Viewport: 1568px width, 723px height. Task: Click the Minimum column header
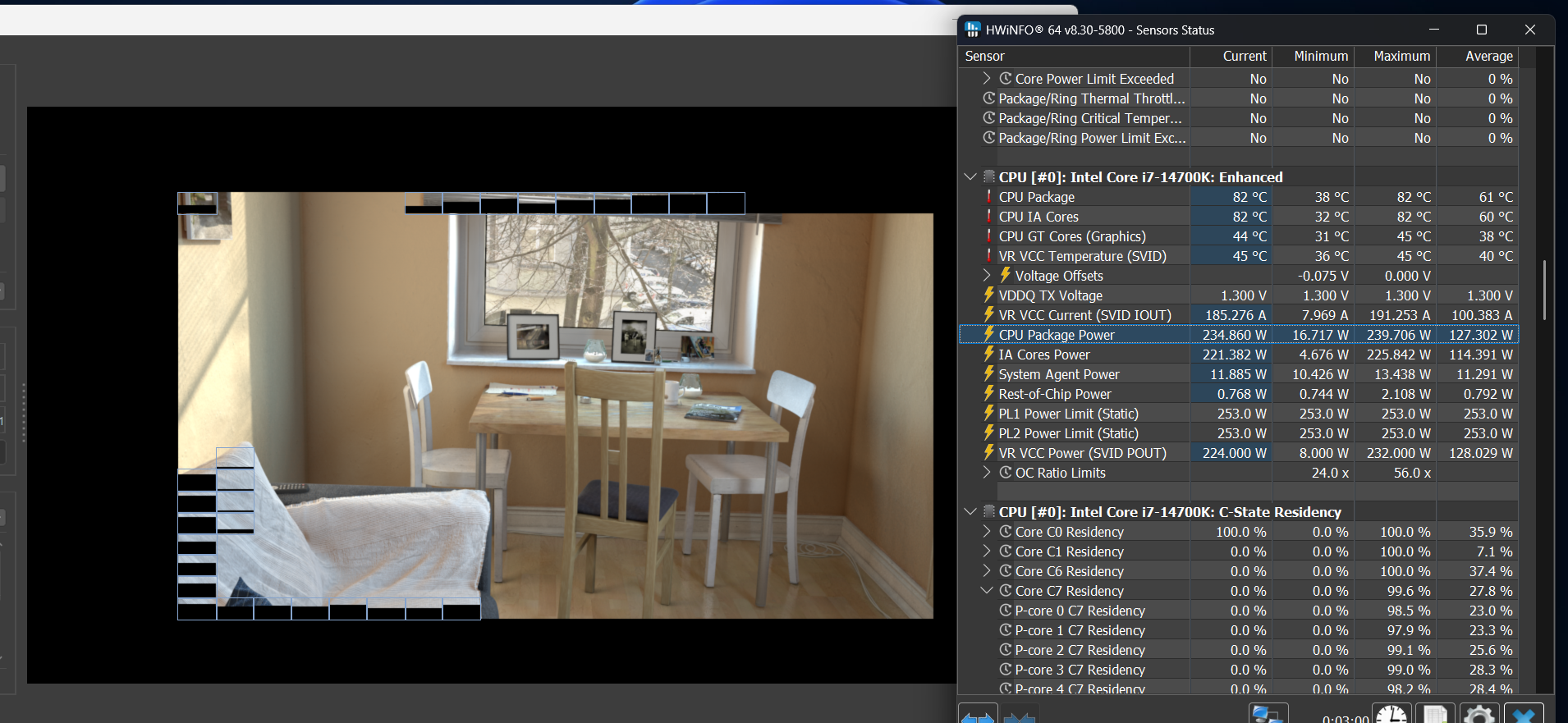[1314, 56]
